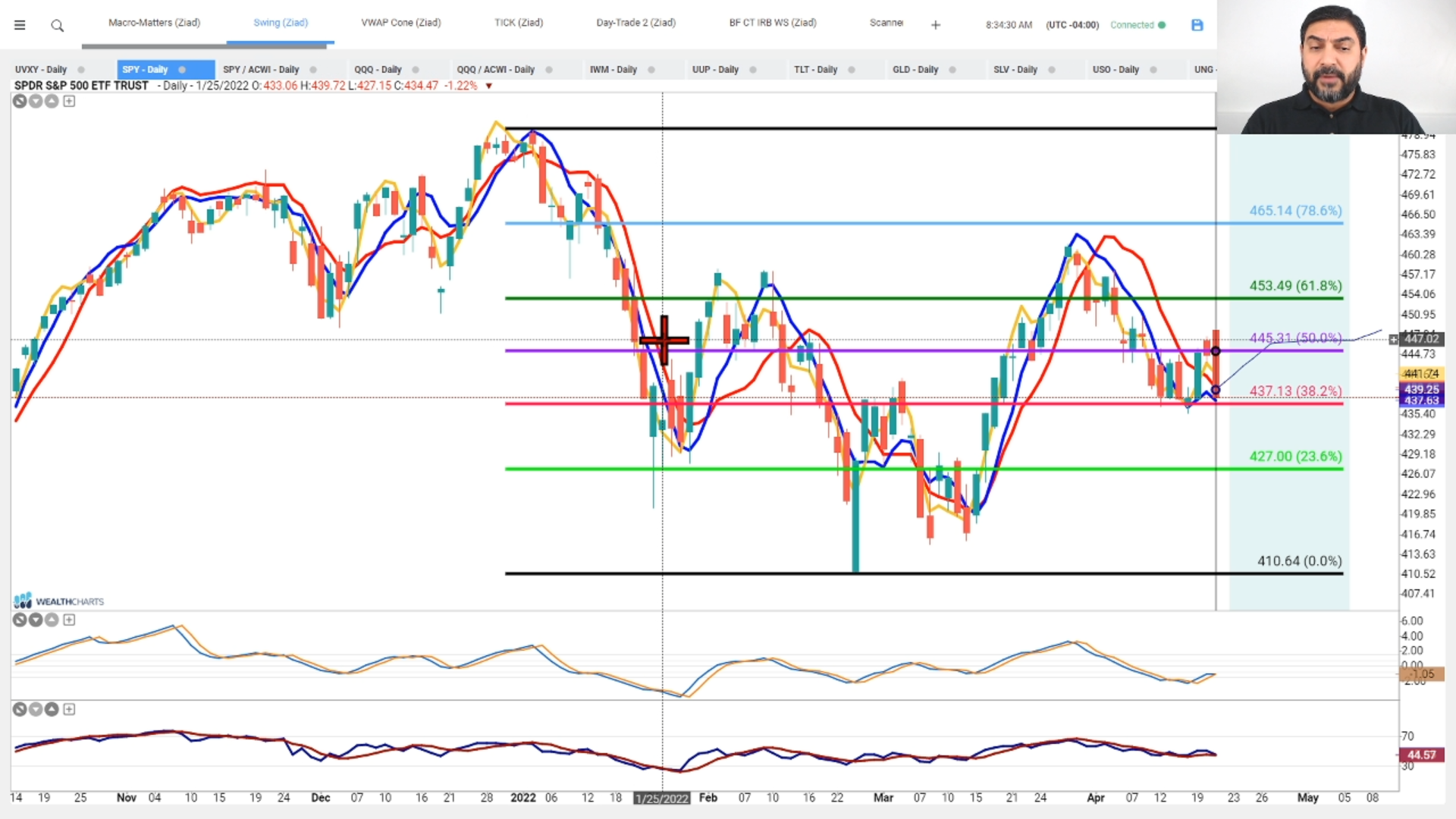Click the 465.14 (78.6%) Fibonacci label
Screen dimensions: 1456x819
point(1295,211)
